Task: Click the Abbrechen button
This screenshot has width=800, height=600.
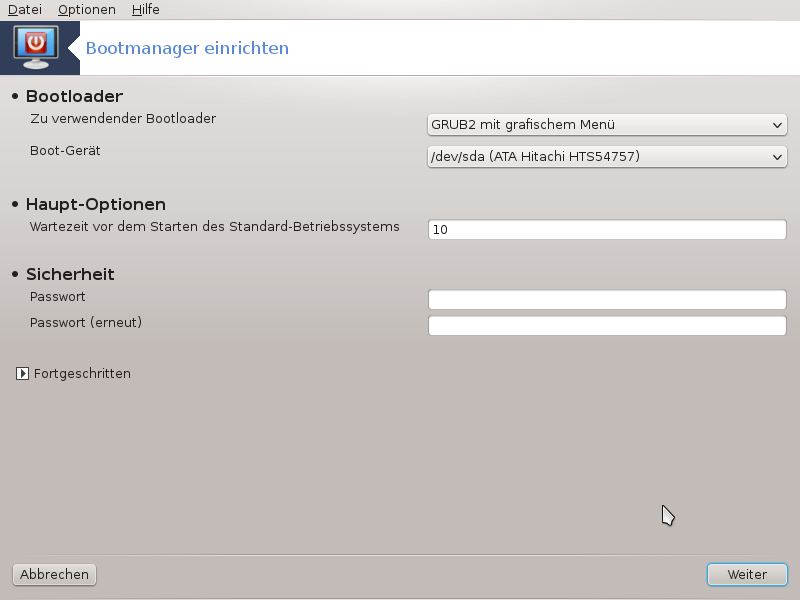Action: (54, 574)
